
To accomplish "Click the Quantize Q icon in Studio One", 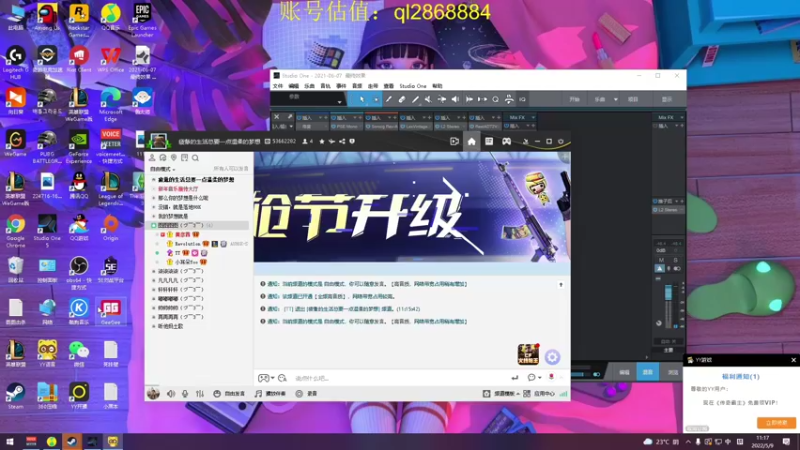I will coord(495,99).
